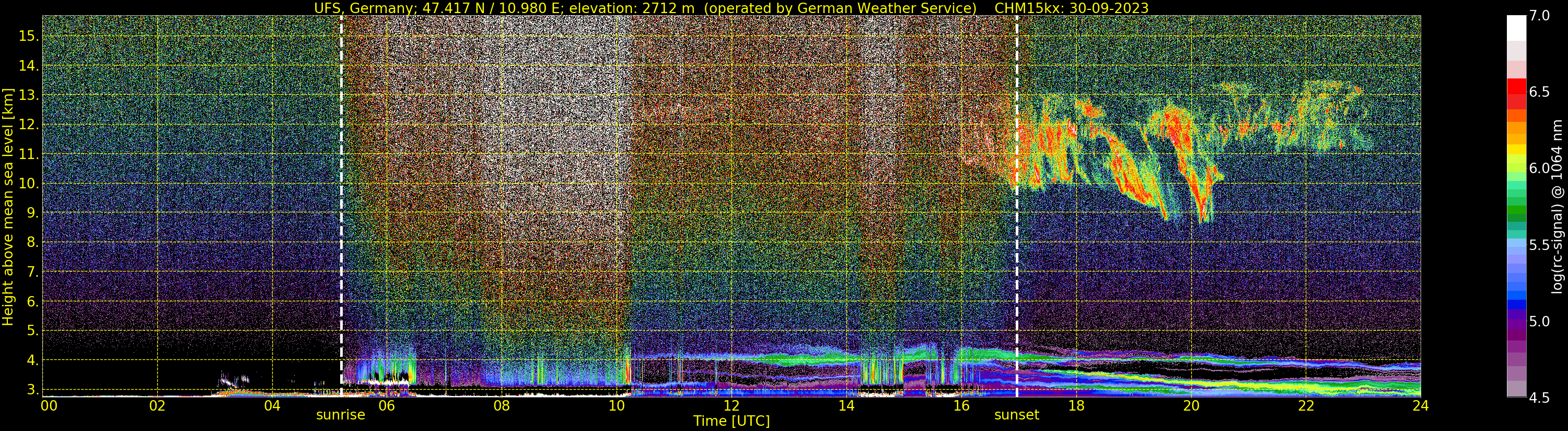Click '(operated by German Weather Service)' in title
Screen dimensions: 1568x431
[x=840, y=8]
